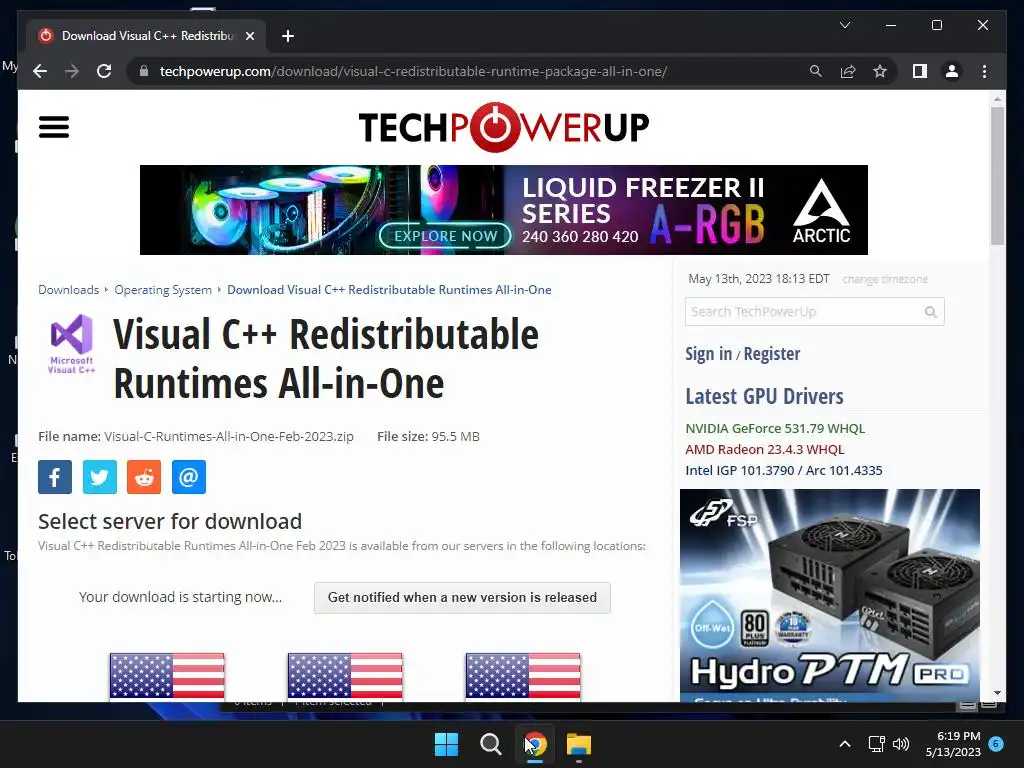This screenshot has height=768, width=1024.
Task: Choose second US flag download server
Action: tap(345, 677)
